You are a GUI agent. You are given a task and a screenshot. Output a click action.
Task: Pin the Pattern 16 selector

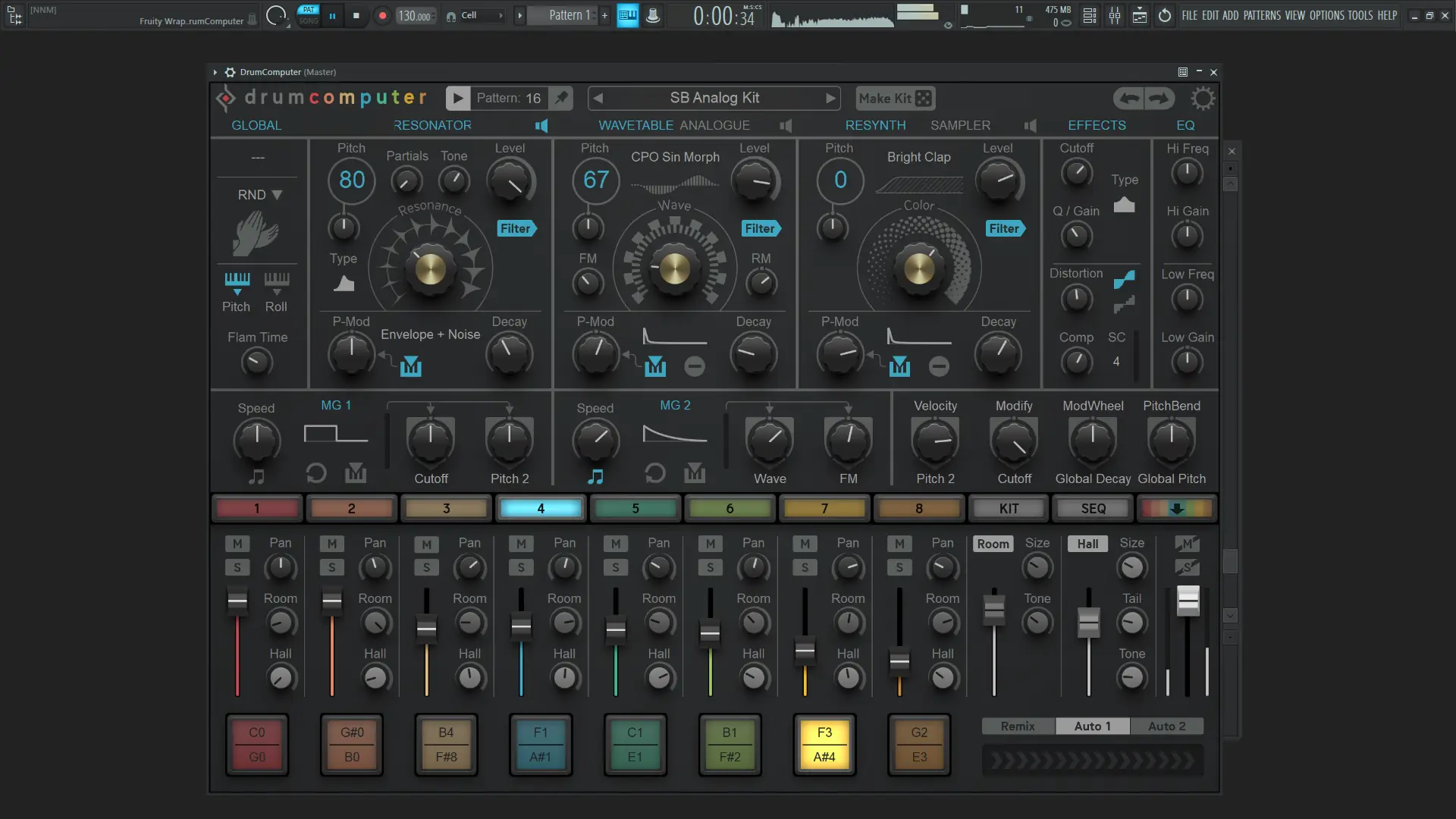(560, 98)
